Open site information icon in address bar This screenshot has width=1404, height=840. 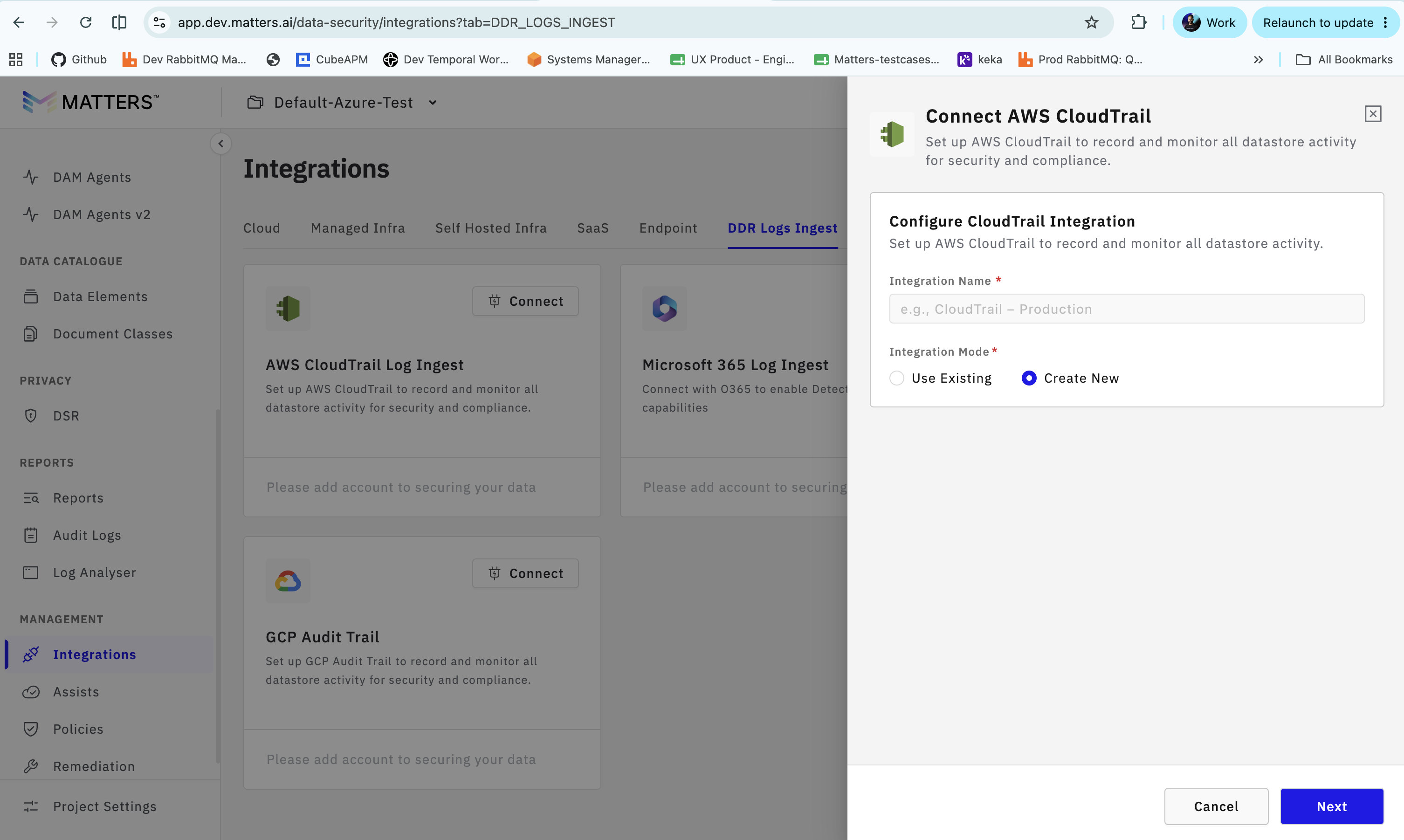pyautogui.click(x=159, y=23)
